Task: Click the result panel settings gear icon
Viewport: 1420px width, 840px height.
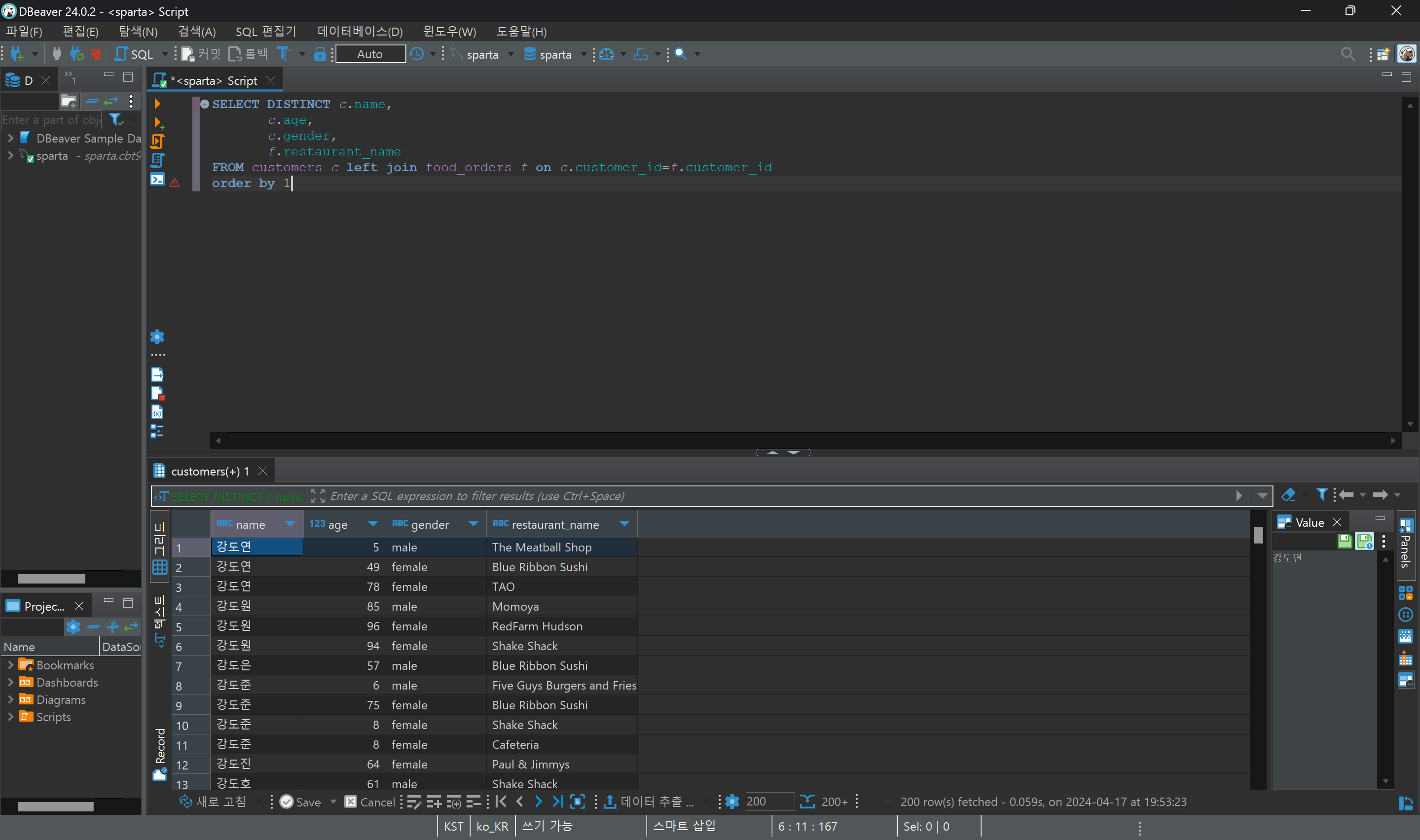Action: 732,802
